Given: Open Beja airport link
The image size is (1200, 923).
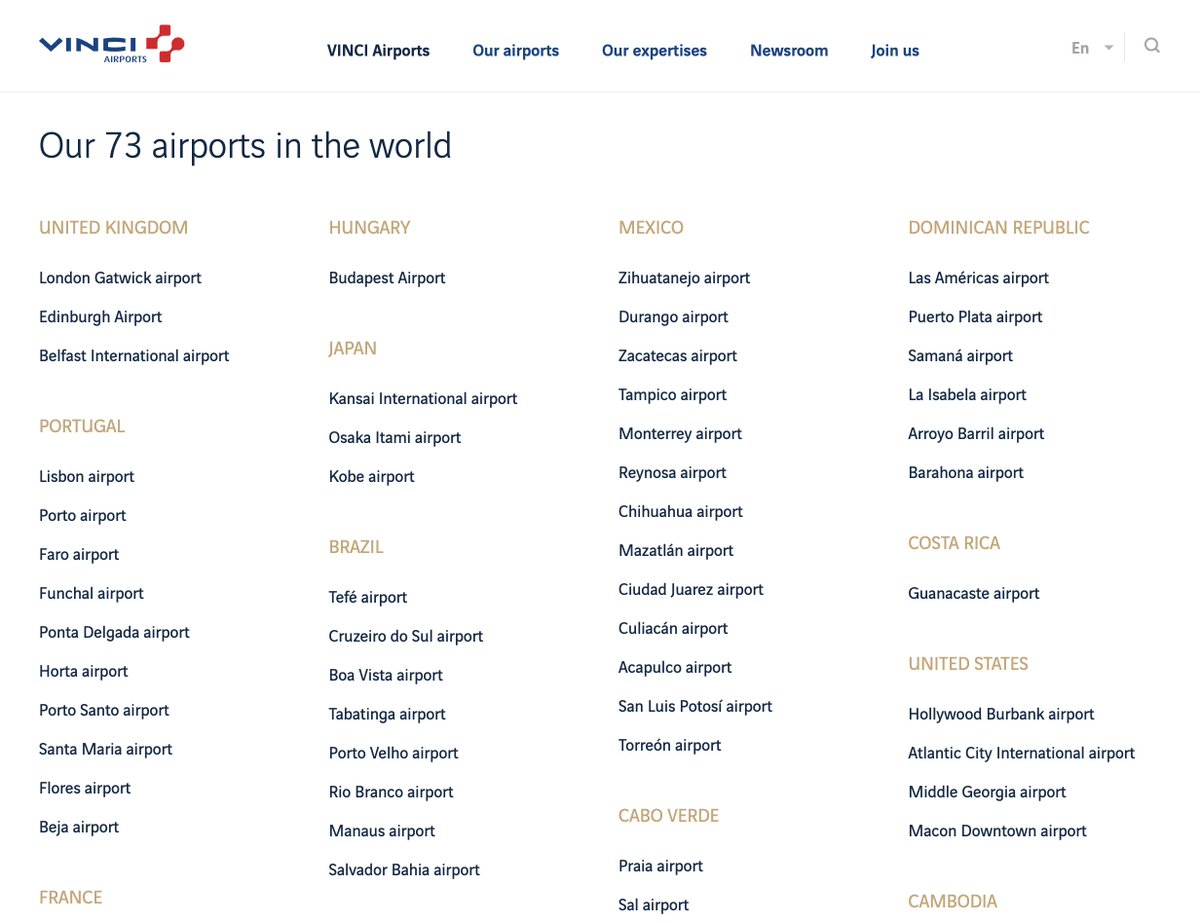Looking at the screenshot, I should [x=79, y=828].
